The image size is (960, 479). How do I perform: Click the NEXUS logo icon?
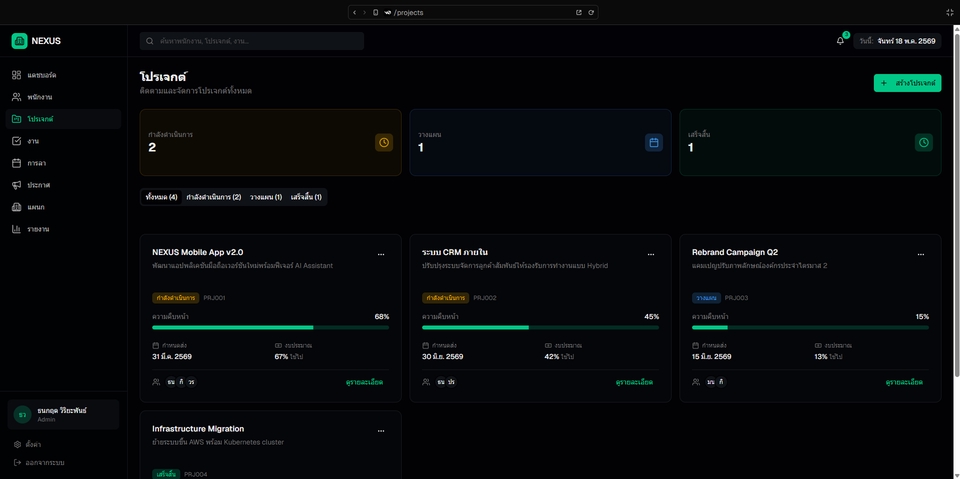coord(20,41)
